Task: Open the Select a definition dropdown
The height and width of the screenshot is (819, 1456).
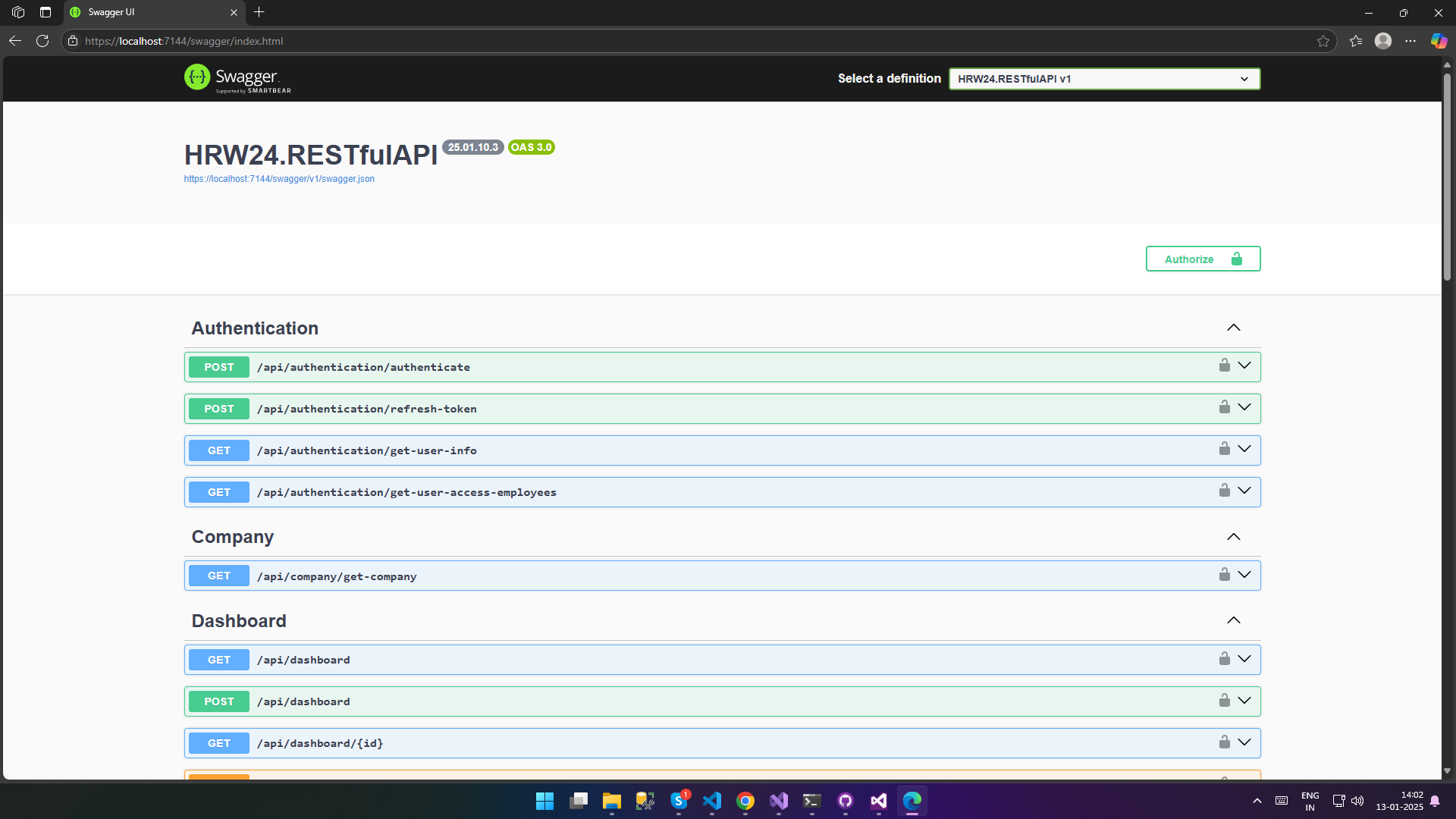Action: click(x=1104, y=79)
